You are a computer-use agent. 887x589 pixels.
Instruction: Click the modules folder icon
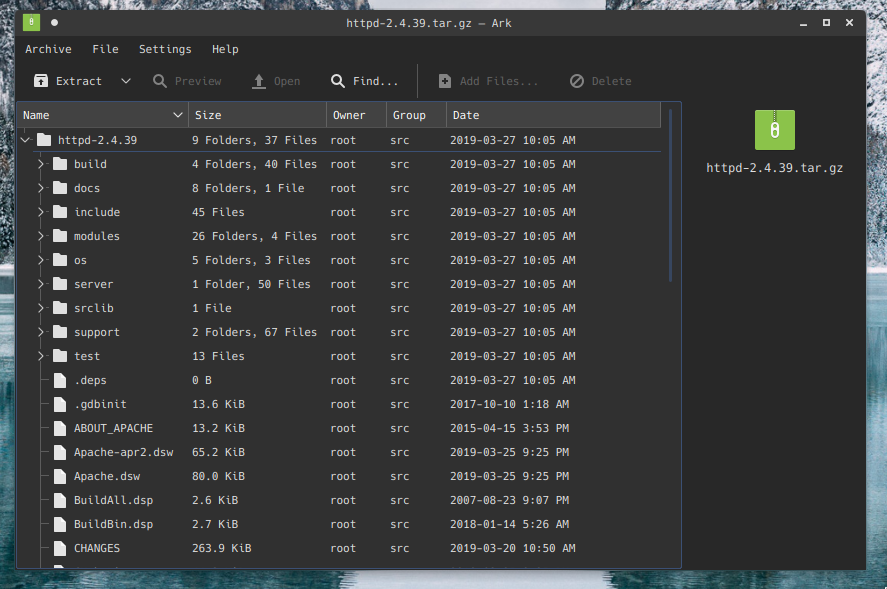60,236
